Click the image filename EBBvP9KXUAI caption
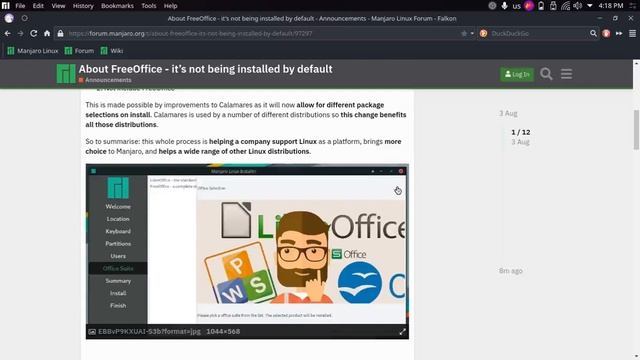 click(x=149, y=331)
